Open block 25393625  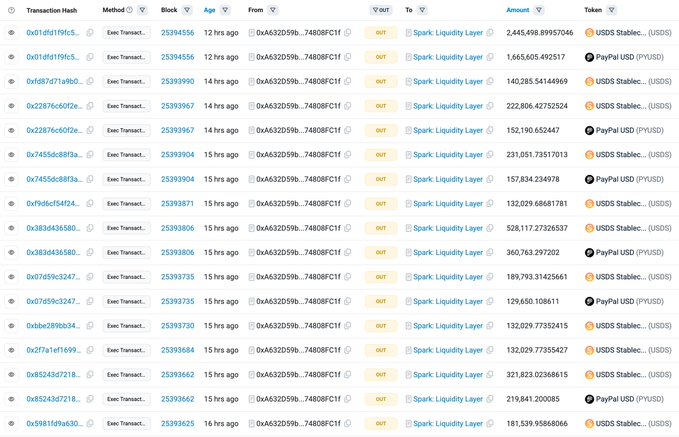coord(178,424)
